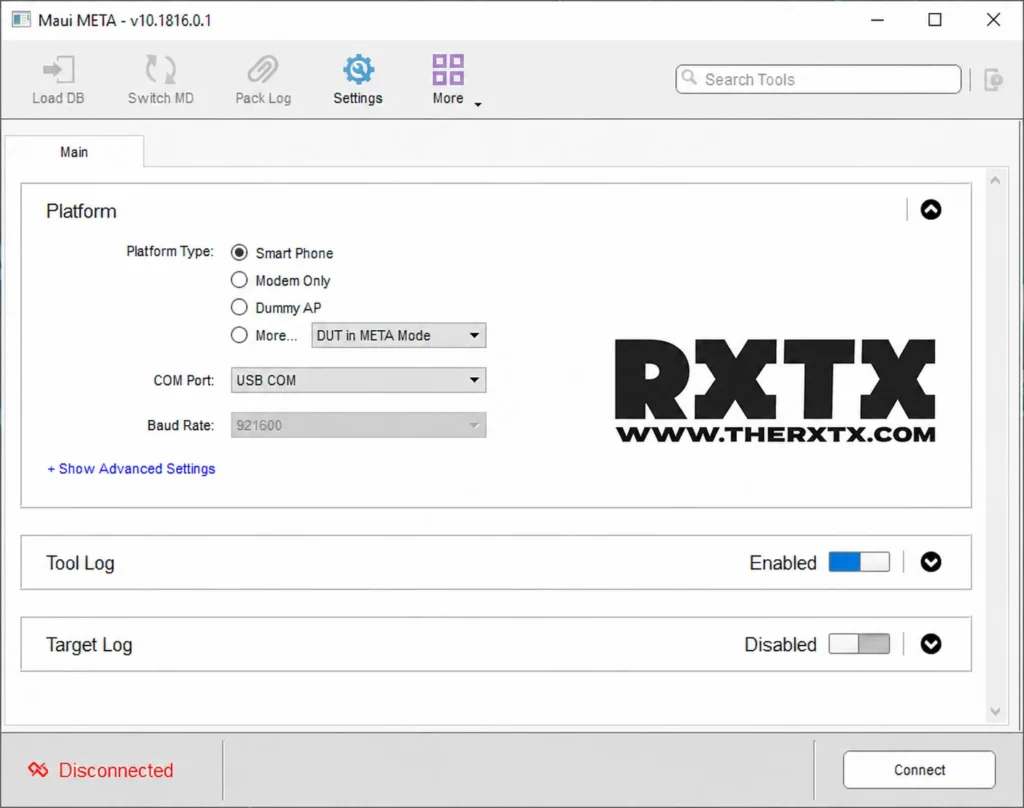Click the Switch MD icon
Viewport: 1024px width, 808px height.
click(x=160, y=70)
